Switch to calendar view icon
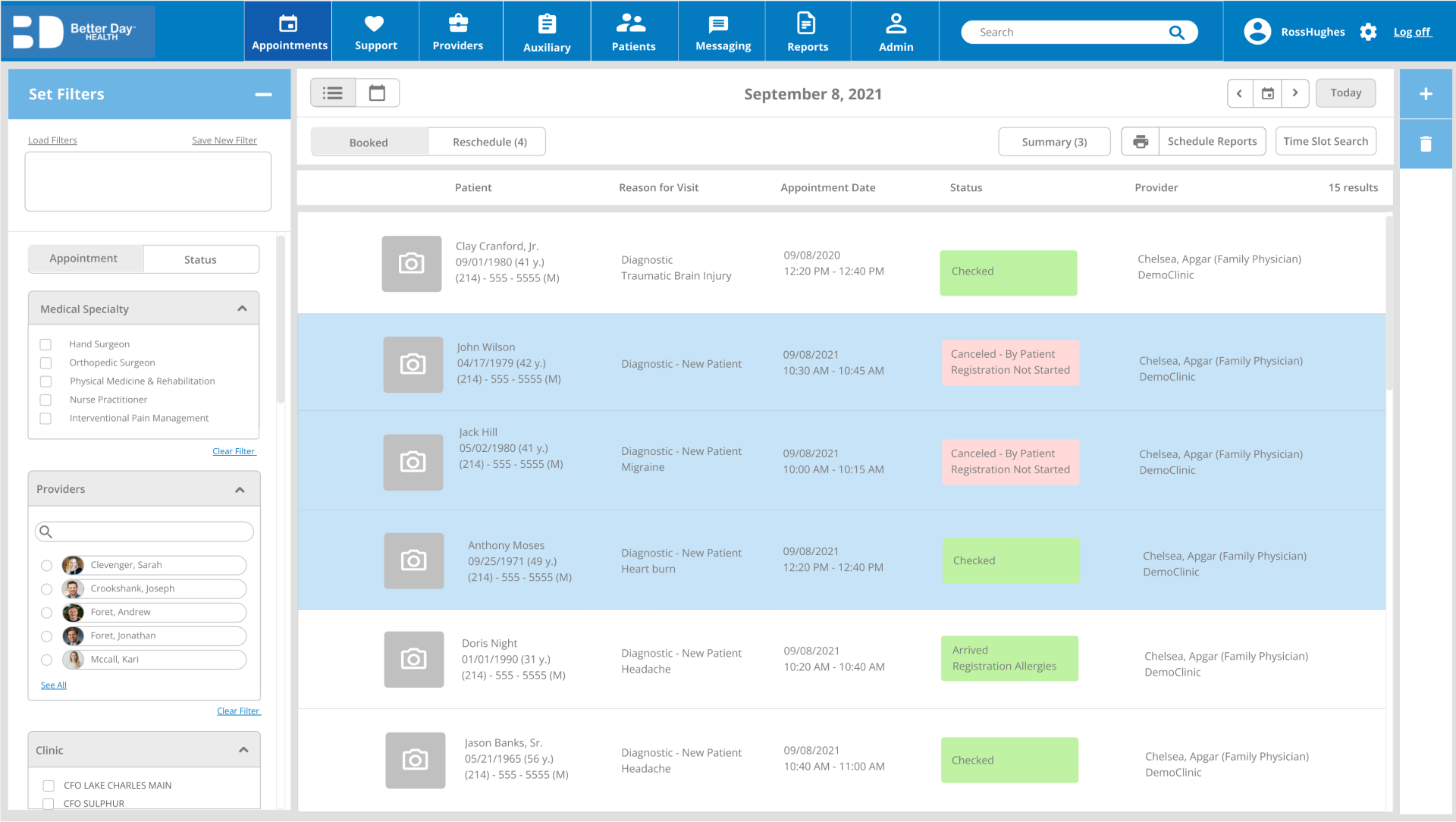Screen dimensions: 1456x822 pos(377,93)
